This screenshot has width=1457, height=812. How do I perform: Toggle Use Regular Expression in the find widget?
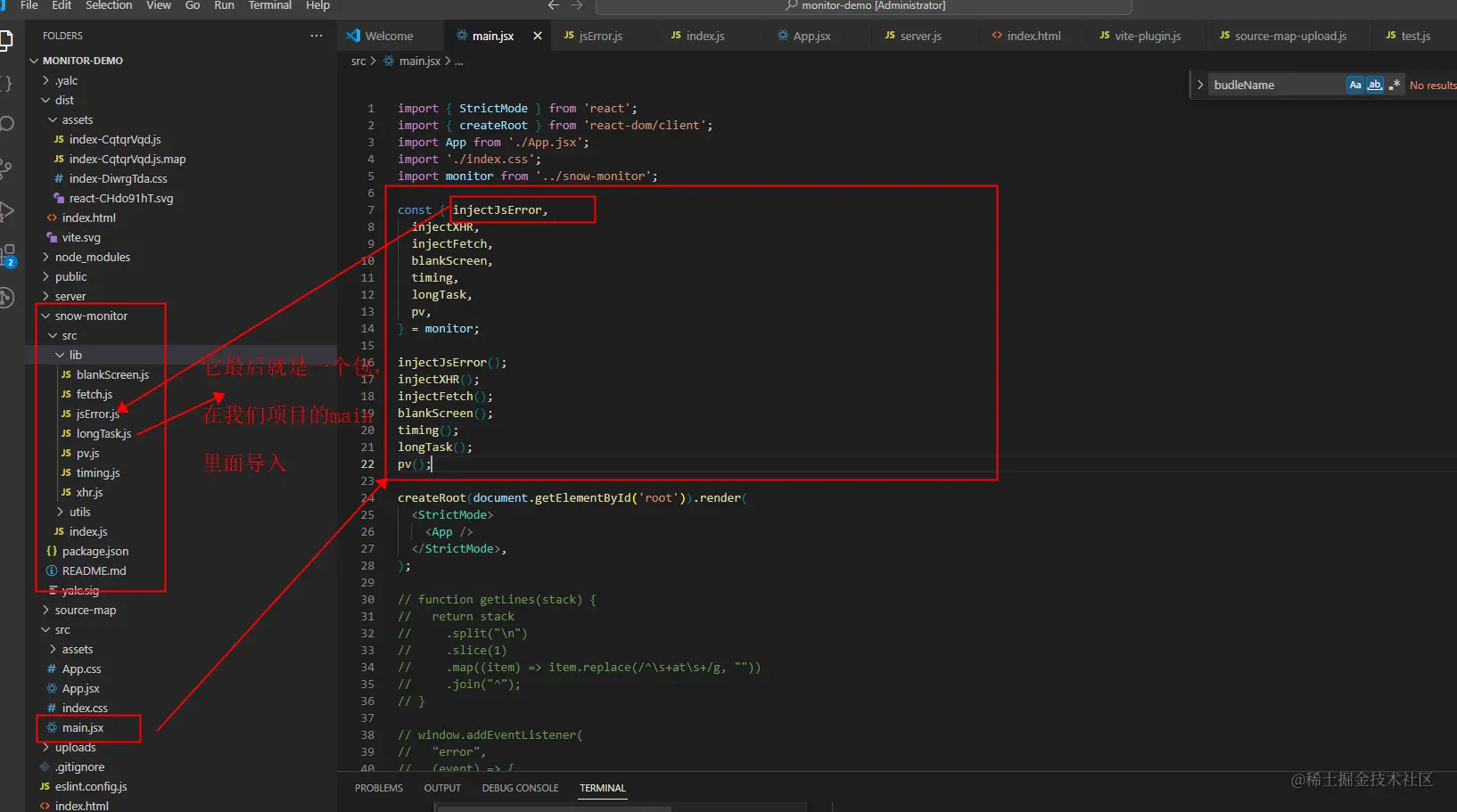1395,85
